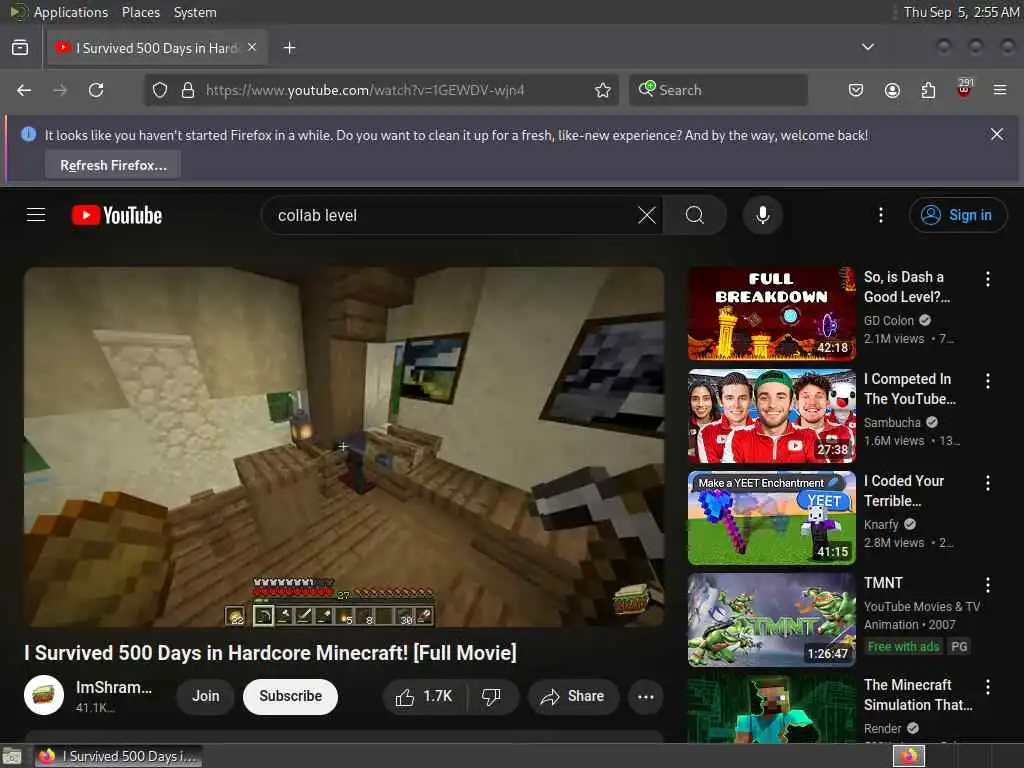
Task: Click the YouTube search magnifier button
Action: (695, 215)
